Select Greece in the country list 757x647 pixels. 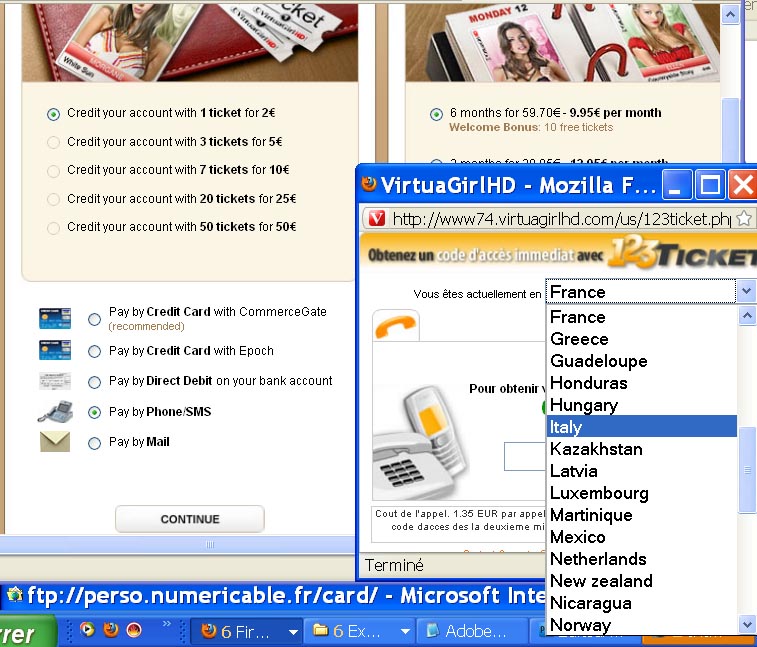(x=642, y=339)
